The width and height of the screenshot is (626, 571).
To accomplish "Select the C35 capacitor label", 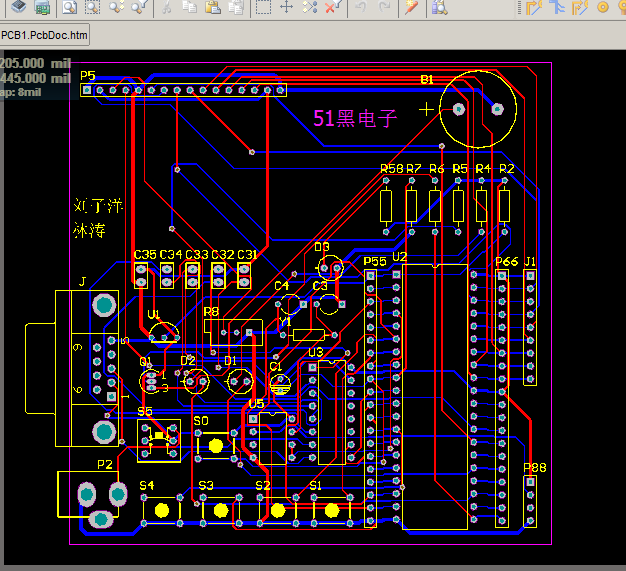I will (x=145, y=255).
